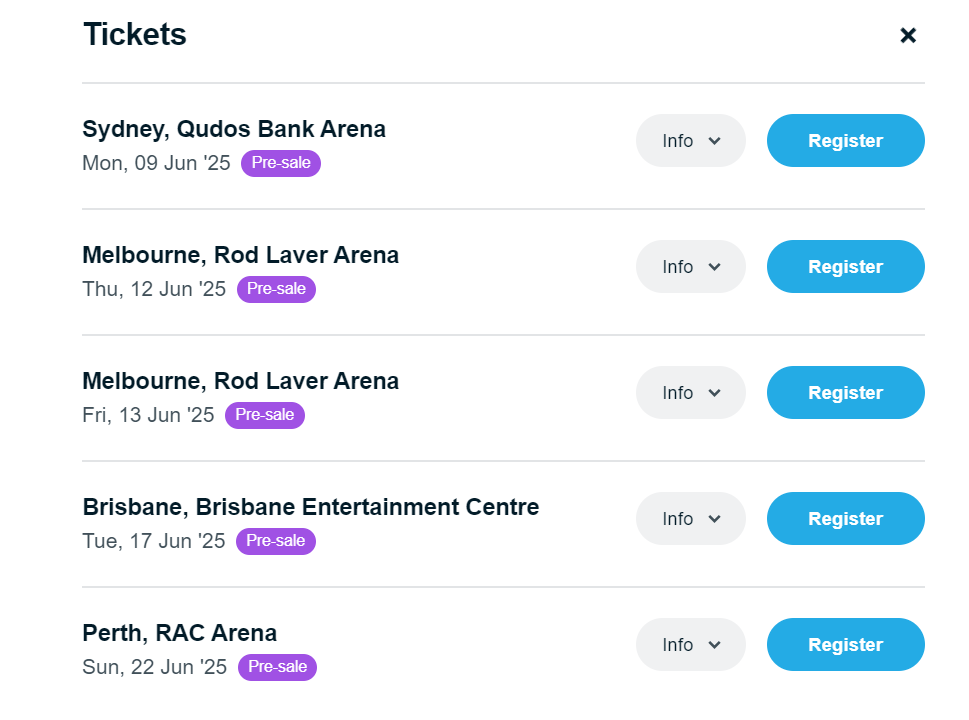This screenshot has height=720, width=969.
Task: Click the Pre-sale badge for Sydney
Action: 281,163
